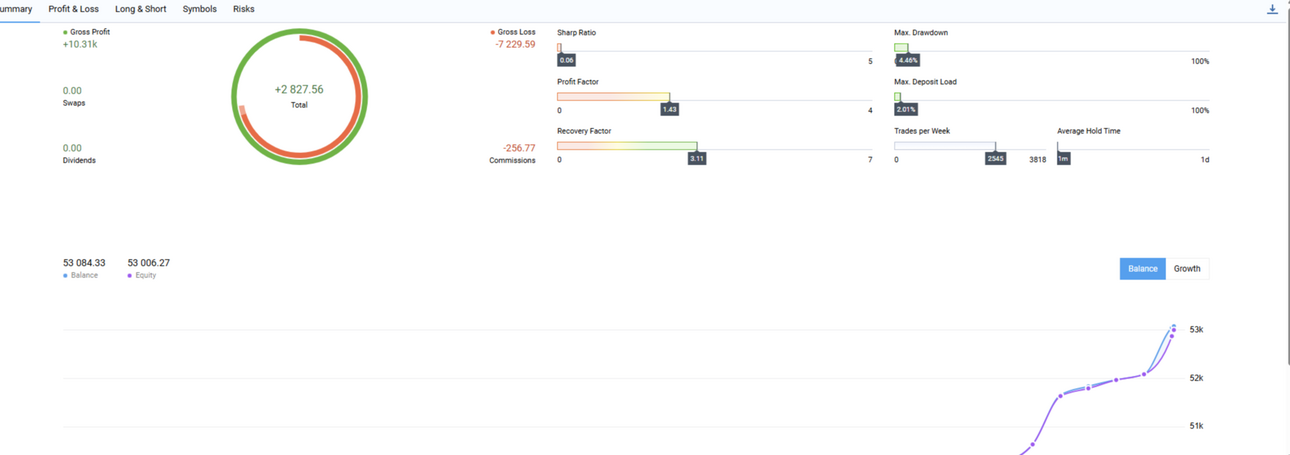This screenshot has width=1290, height=455.
Task: Switch to the Profit & Loss tab
Action: pos(74,9)
